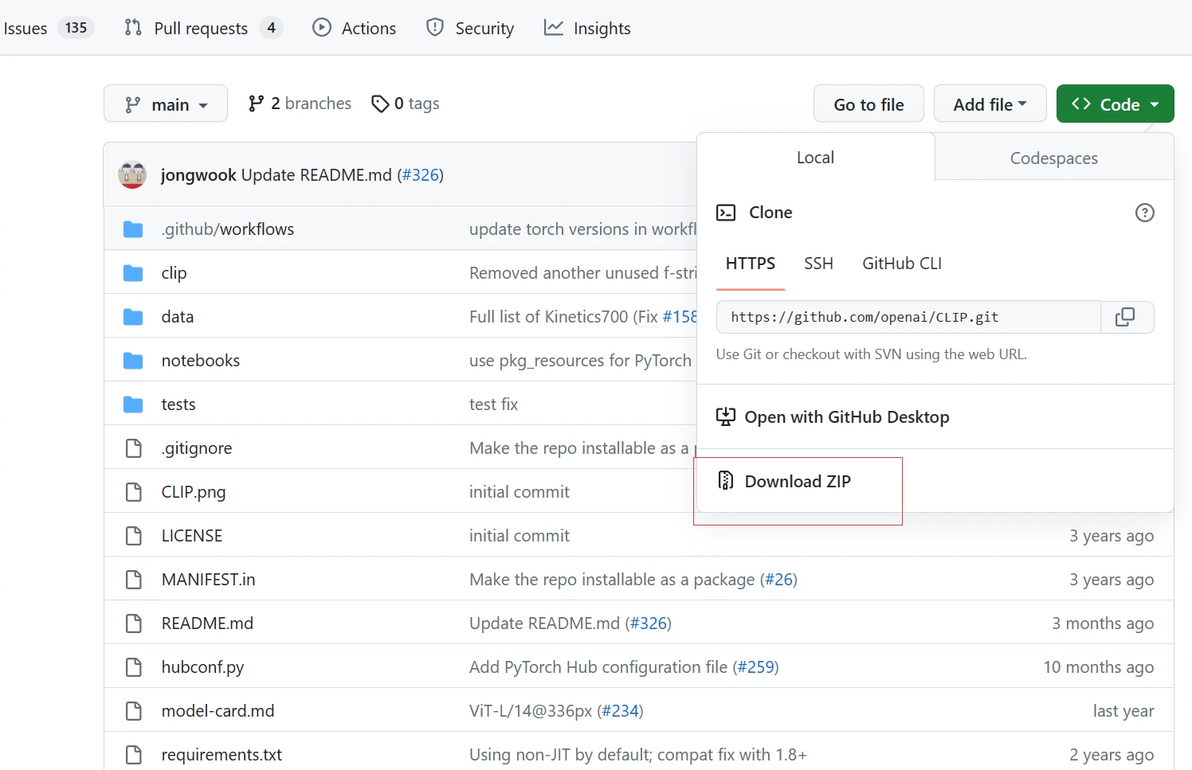Screen dimensions: 1192x770
Task: Click the Open with GitHub Desktop icon
Action: click(x=726, y=417)
